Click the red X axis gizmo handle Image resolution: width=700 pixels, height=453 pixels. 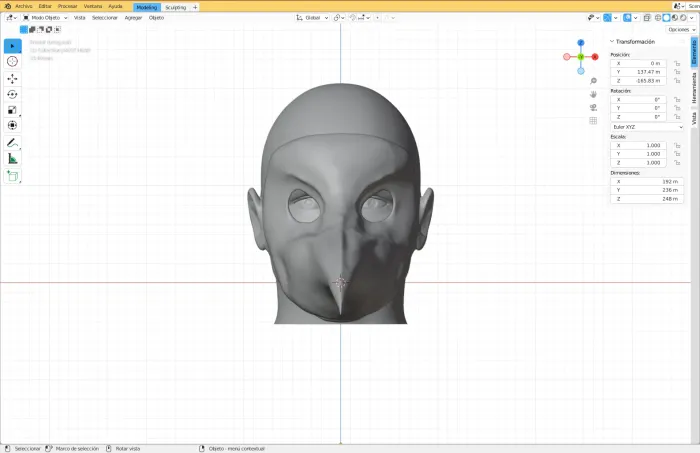[x=595, y=57]
